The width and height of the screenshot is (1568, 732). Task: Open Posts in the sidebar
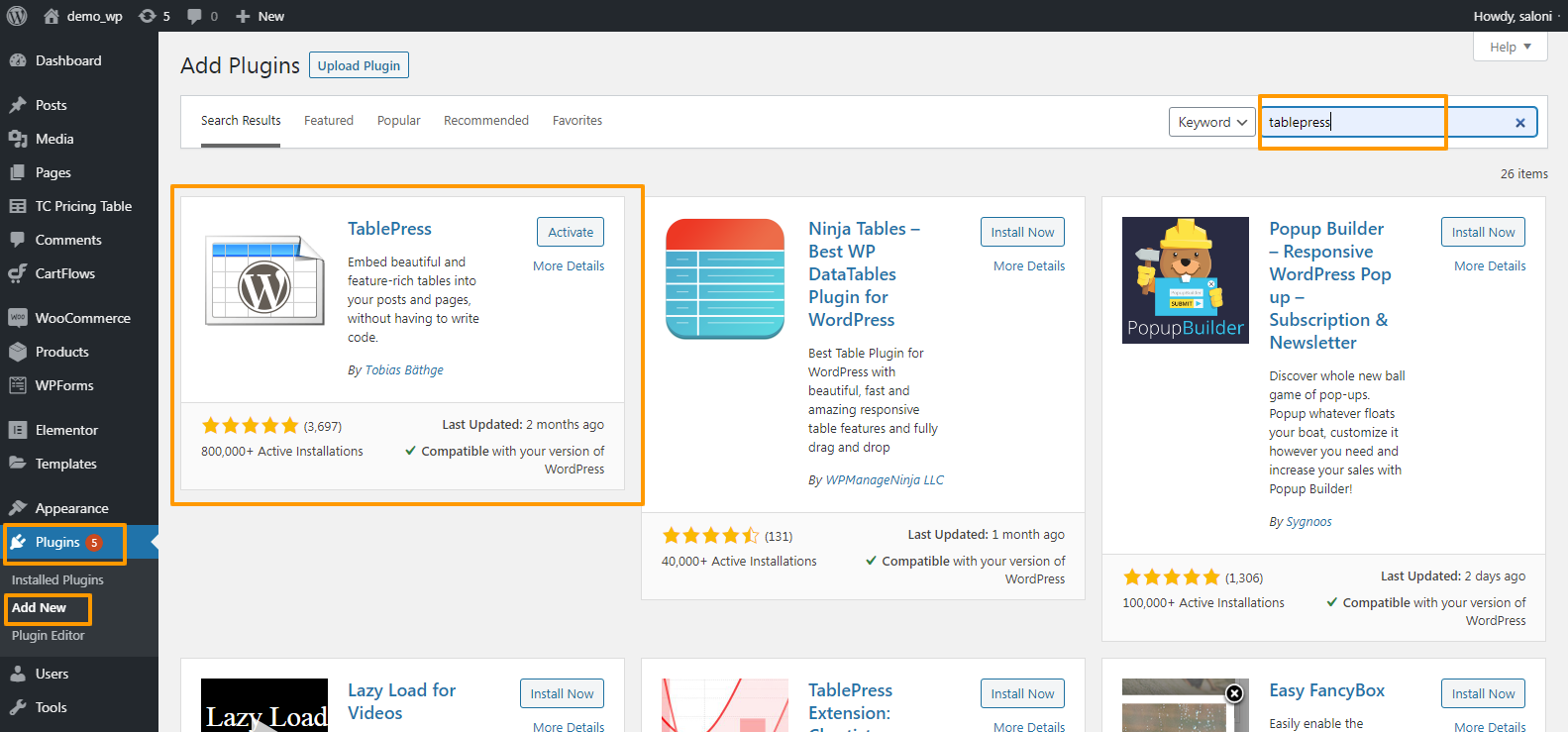tap(51, 105)
